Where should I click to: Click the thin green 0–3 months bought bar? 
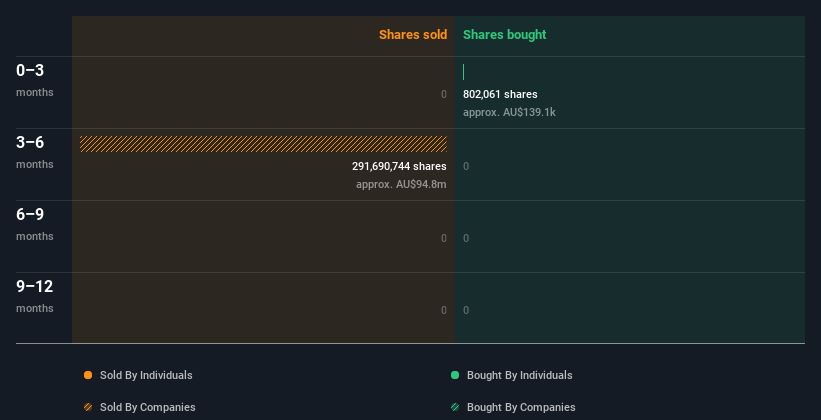click(463, 72)
